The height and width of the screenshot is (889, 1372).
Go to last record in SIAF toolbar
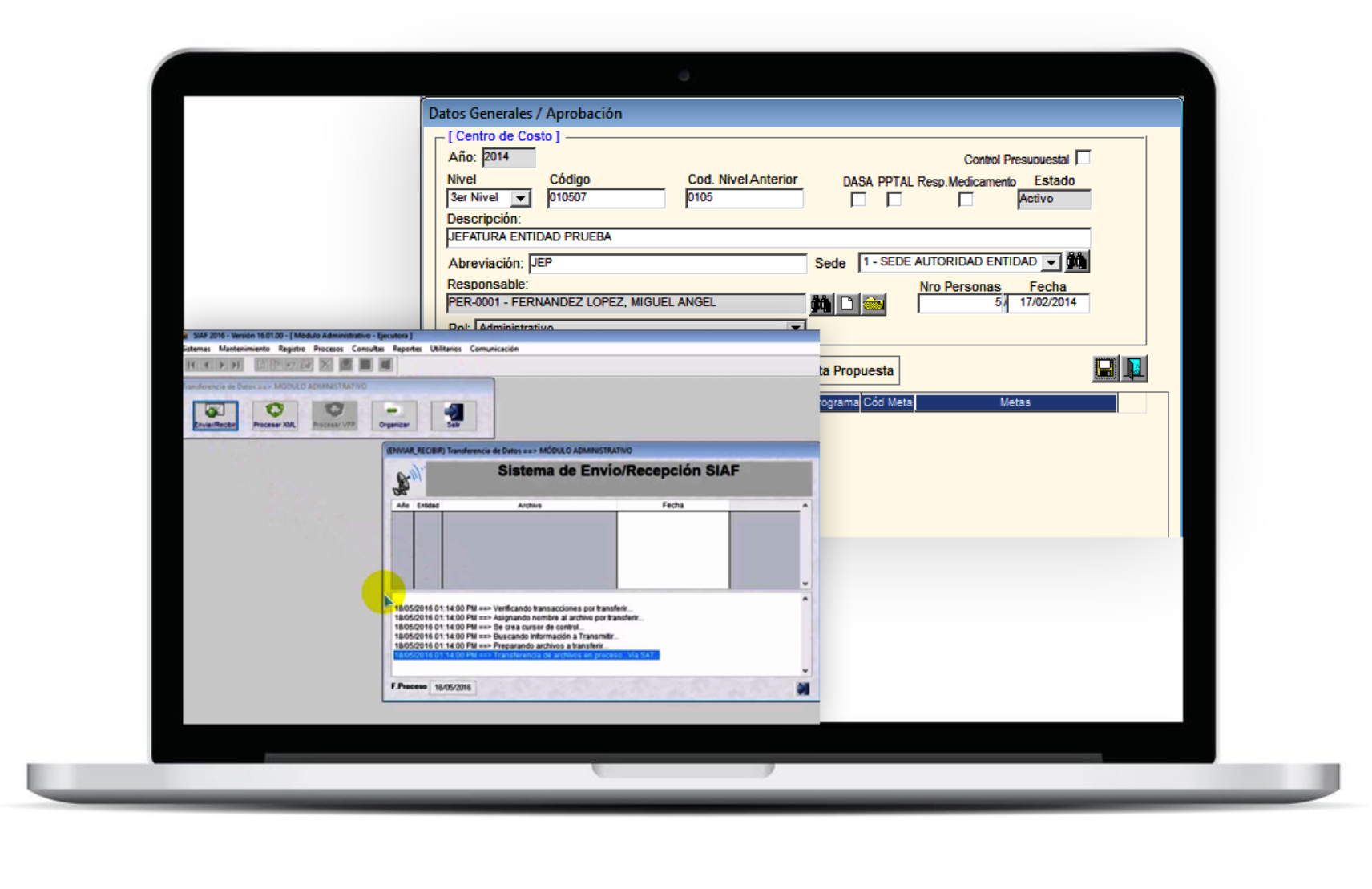coord(236,365)
